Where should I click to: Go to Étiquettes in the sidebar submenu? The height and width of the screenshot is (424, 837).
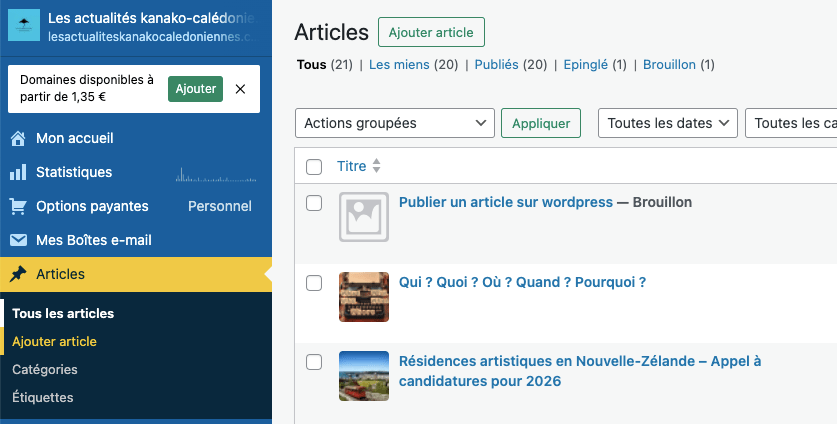pyautogui.click(x=43, y=397)
